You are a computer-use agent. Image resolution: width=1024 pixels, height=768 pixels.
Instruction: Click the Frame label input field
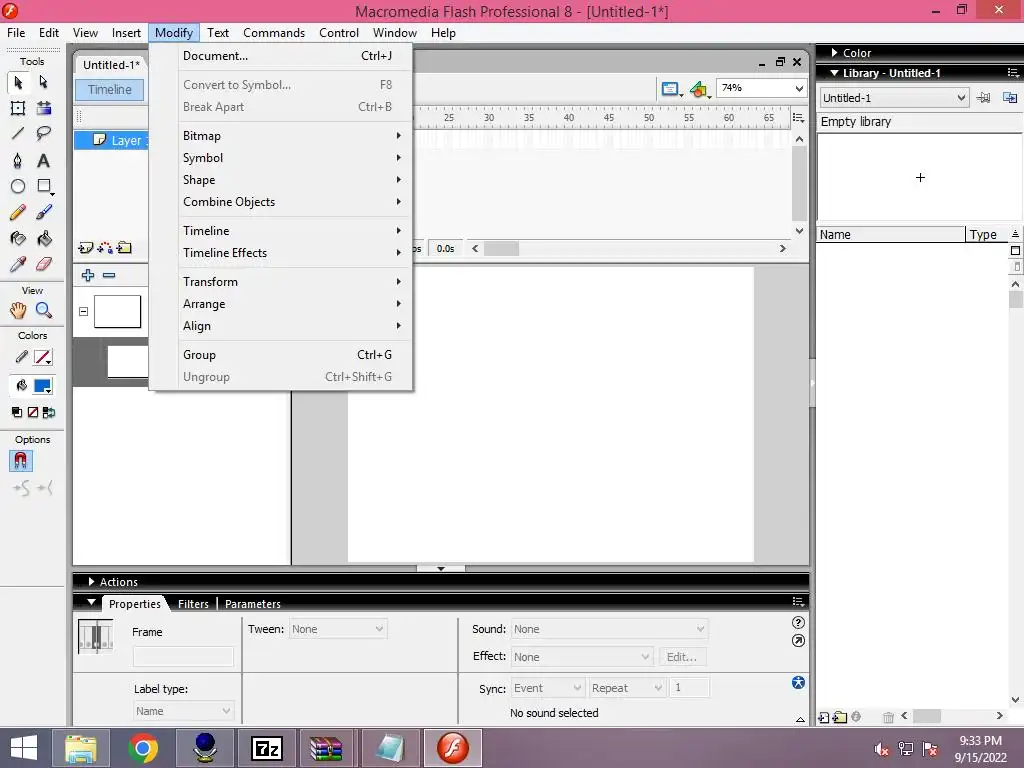(183, 656)
